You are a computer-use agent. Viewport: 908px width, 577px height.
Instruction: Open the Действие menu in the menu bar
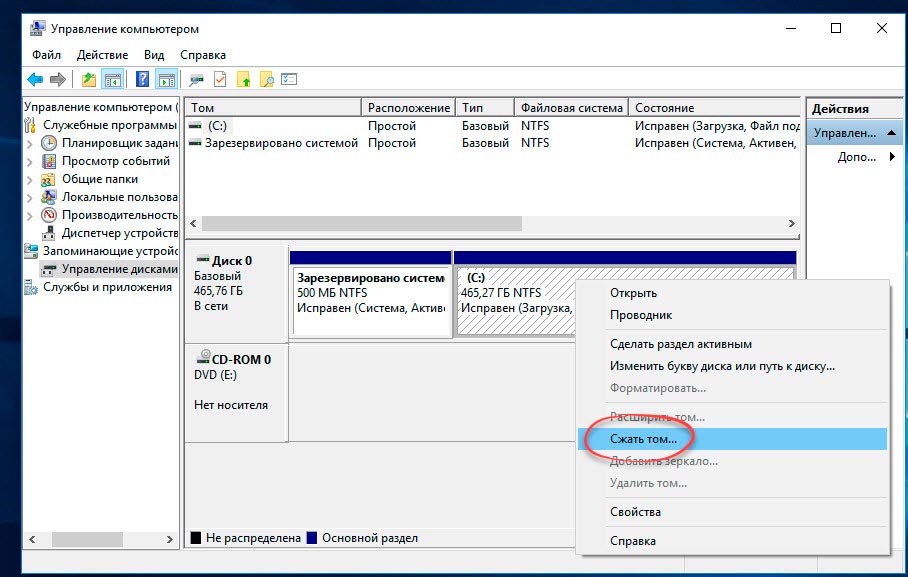tap(101, 55)
